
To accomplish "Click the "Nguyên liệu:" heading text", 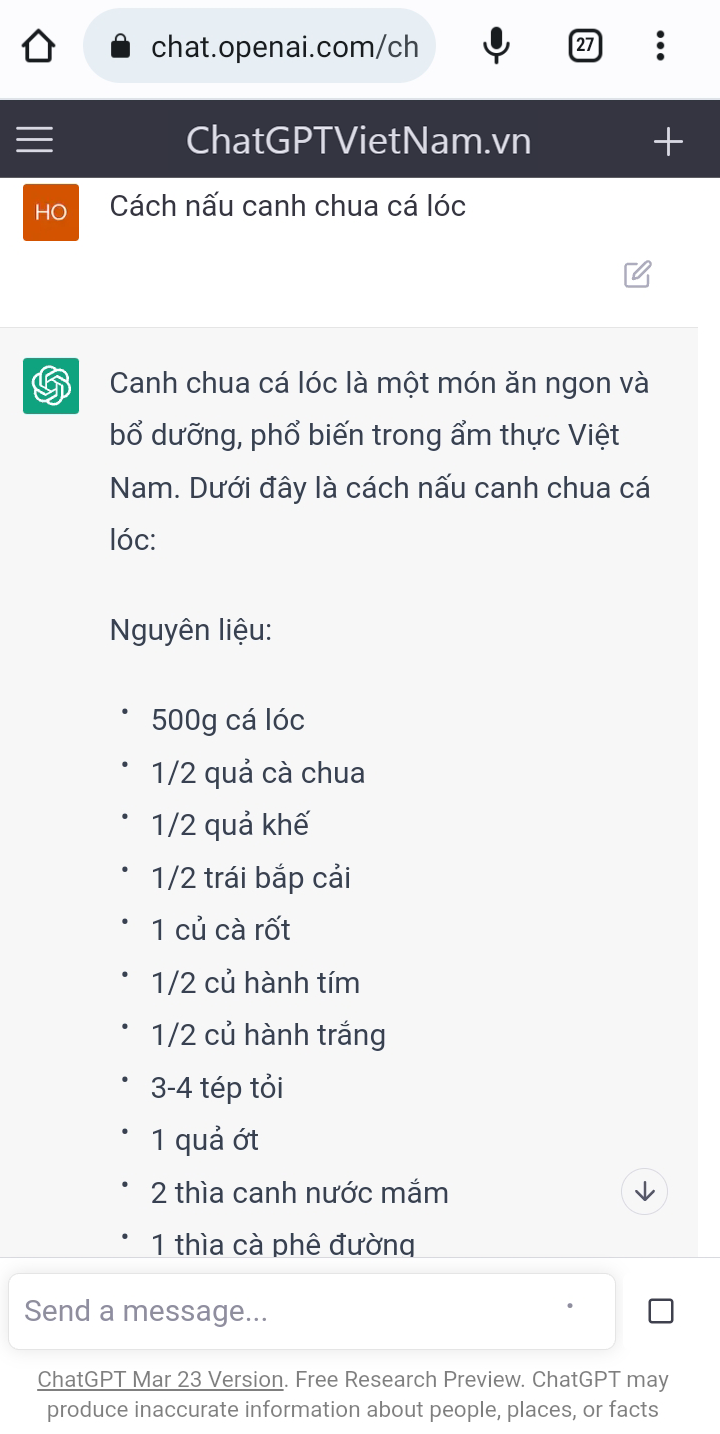I will pos(191,631).
